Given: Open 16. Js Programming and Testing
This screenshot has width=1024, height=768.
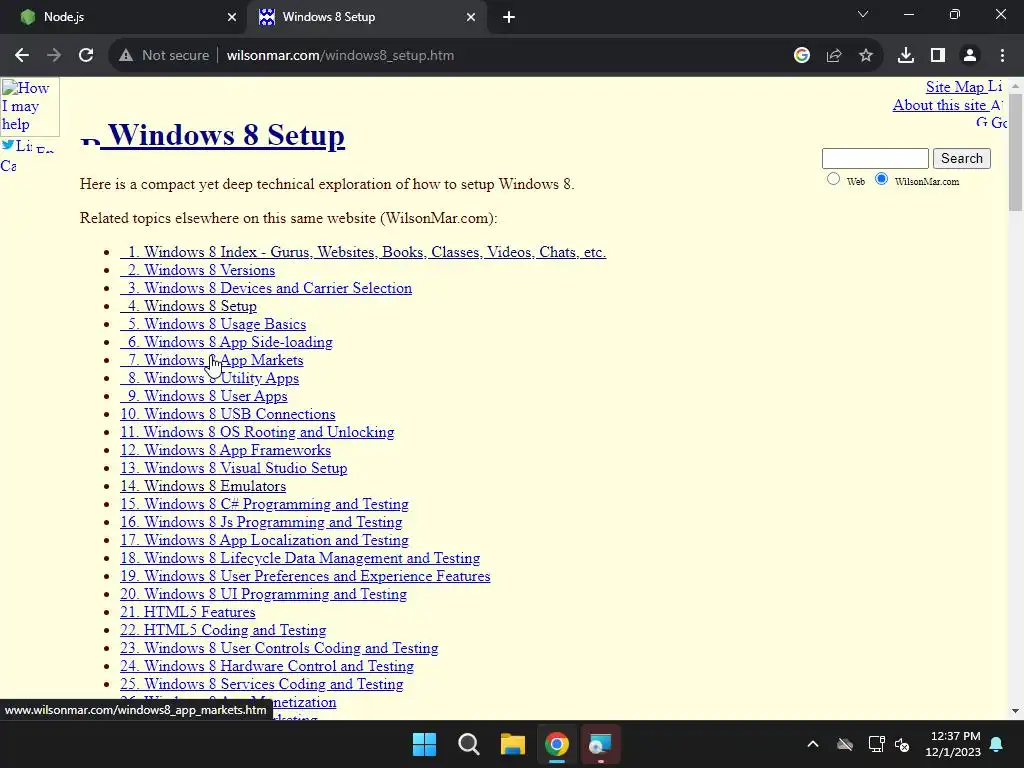Looking at the screenshot, I should (261, 522).
